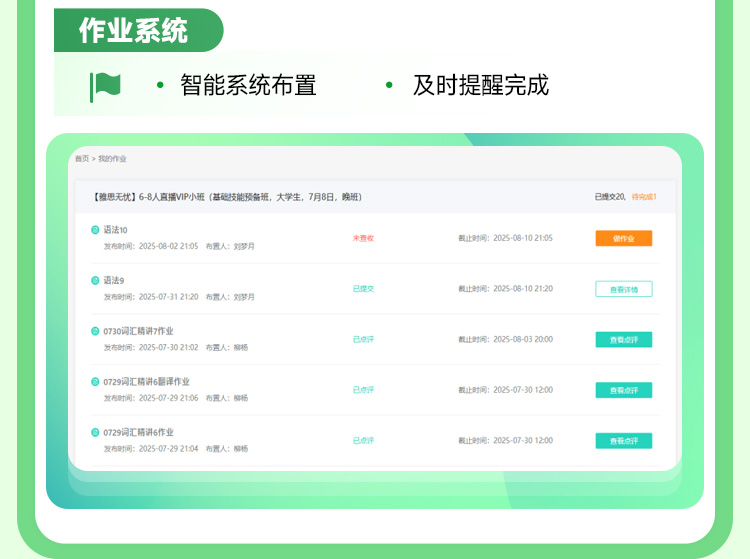The height and width of the screenshot is (559, 750).
Task: View 查看点评 for 0729词汇精讲6作业
Action: [623, 441]
